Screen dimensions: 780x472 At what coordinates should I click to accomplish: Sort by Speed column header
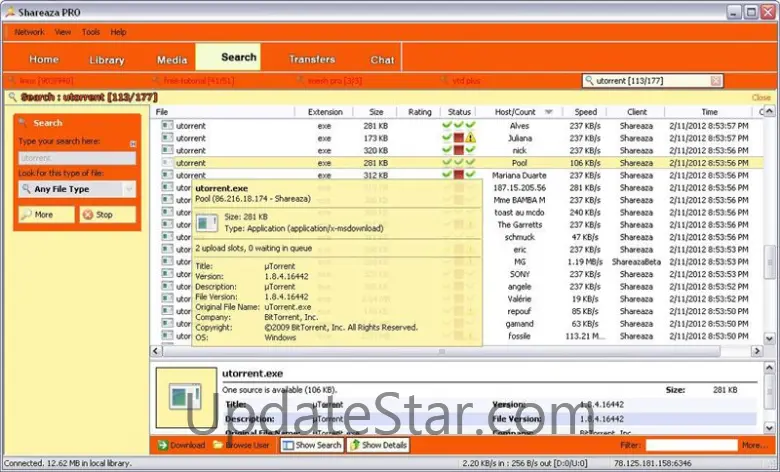coord(585,112)
